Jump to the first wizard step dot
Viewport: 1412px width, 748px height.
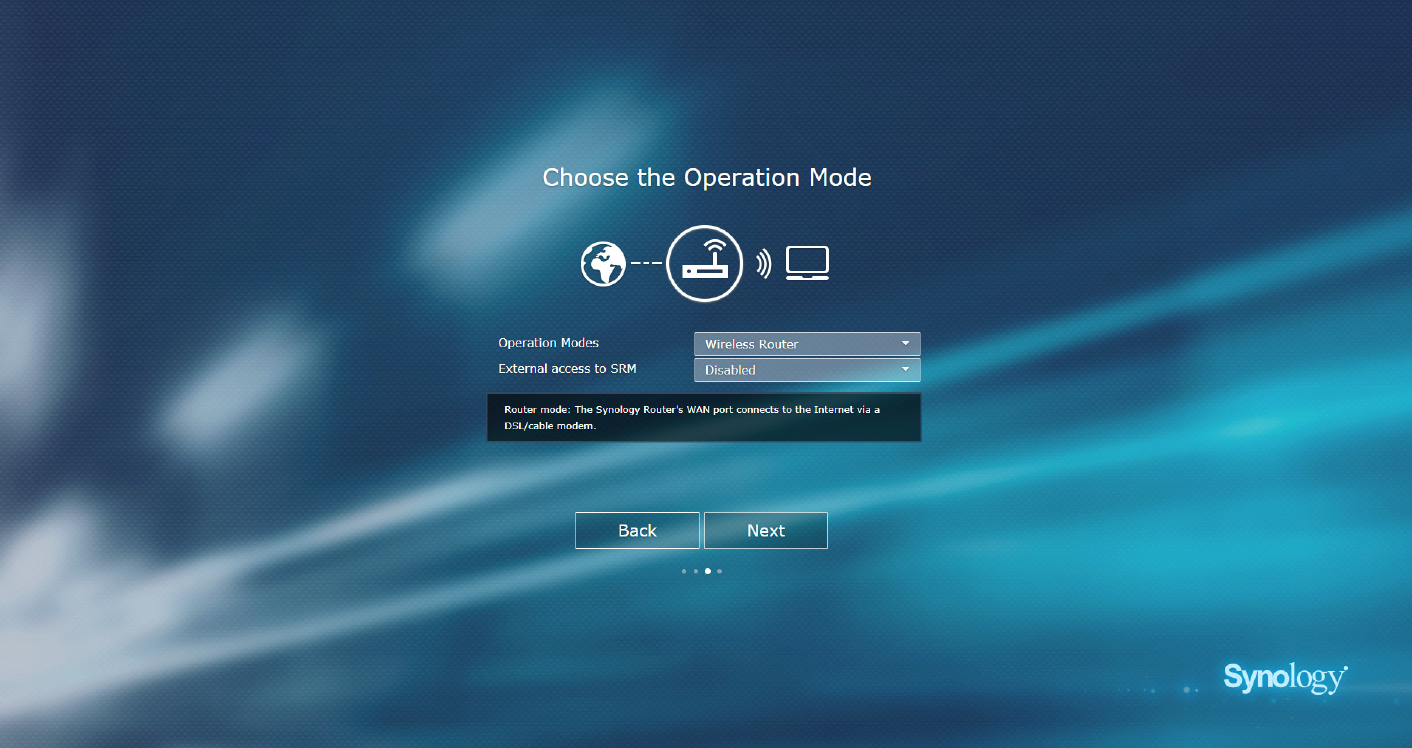pyautogui.click(x=684, y=572)
